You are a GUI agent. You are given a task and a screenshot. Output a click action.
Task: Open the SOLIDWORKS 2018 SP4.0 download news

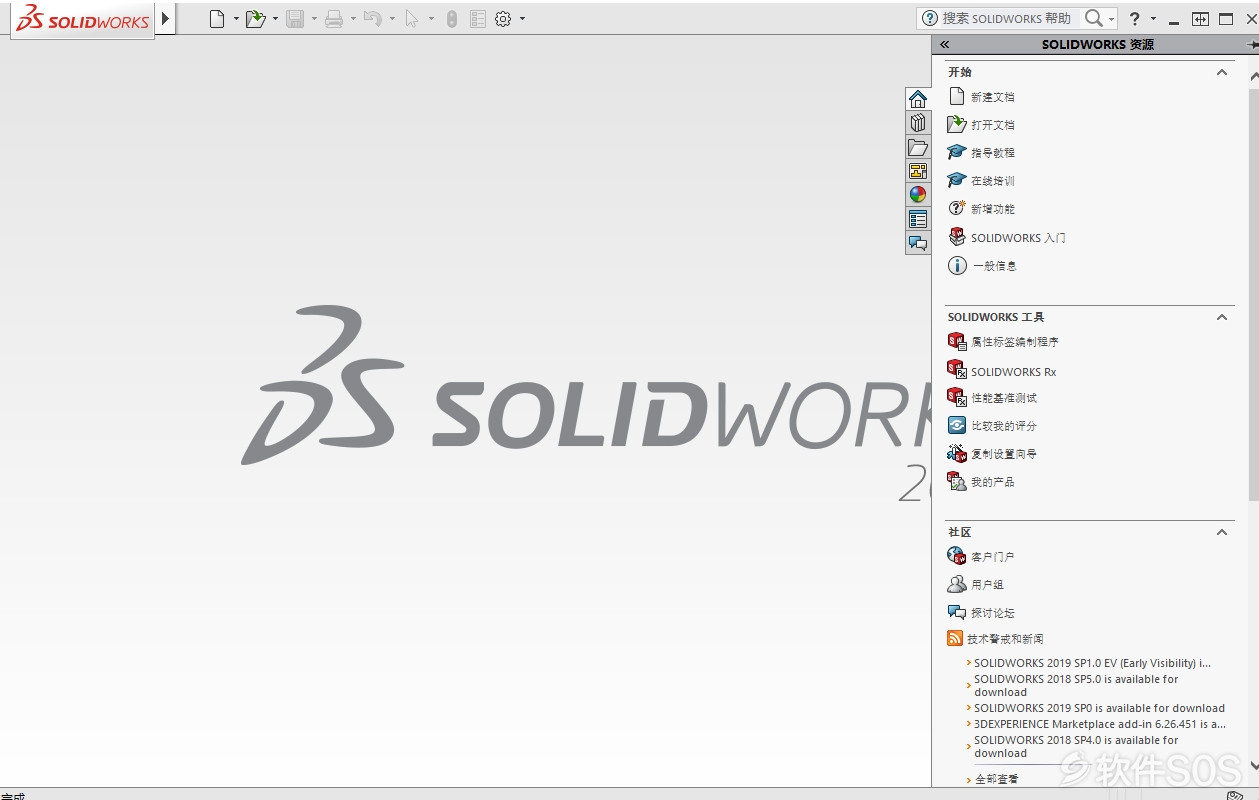coord(1076,747)
